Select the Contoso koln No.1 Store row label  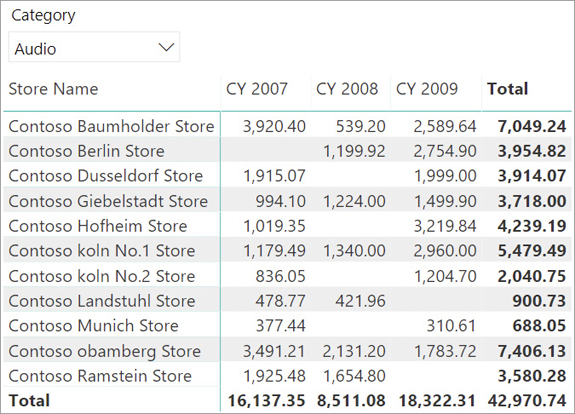click(x=102, y=251)
